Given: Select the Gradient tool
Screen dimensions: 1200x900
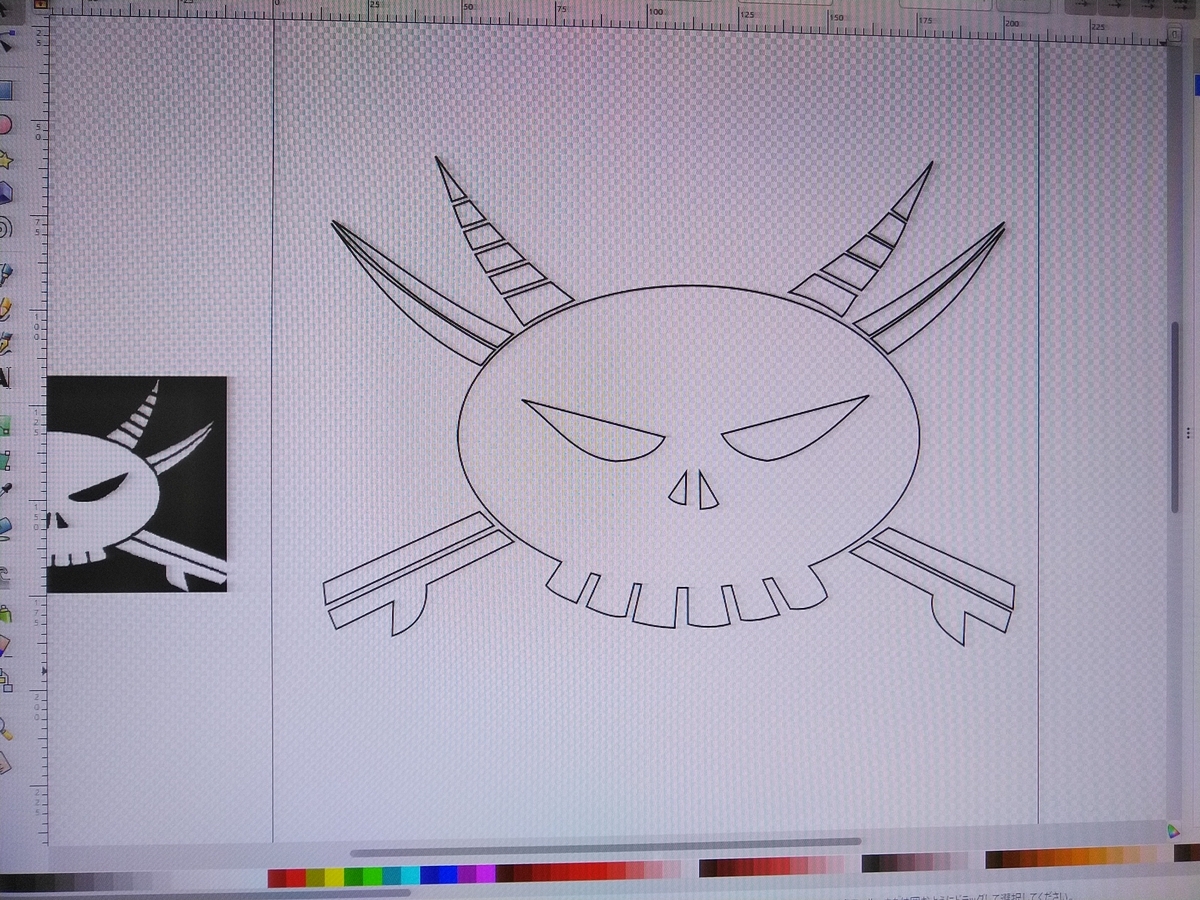Looking at the screenshot, I should coord(4,425).
